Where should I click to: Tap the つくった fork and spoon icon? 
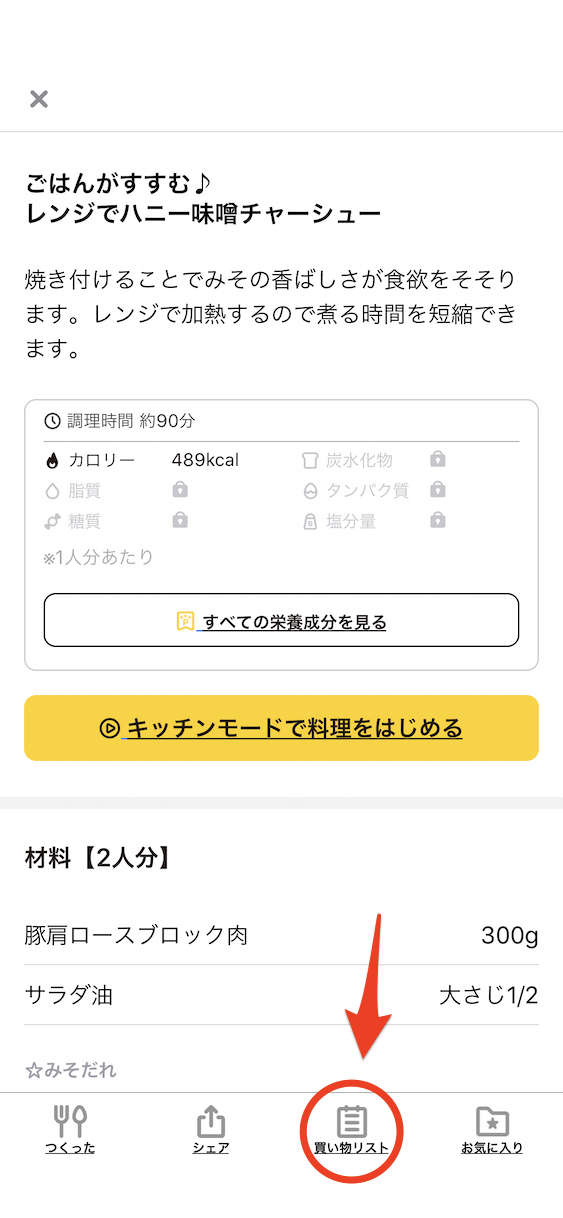click(x=70, y=1122)
